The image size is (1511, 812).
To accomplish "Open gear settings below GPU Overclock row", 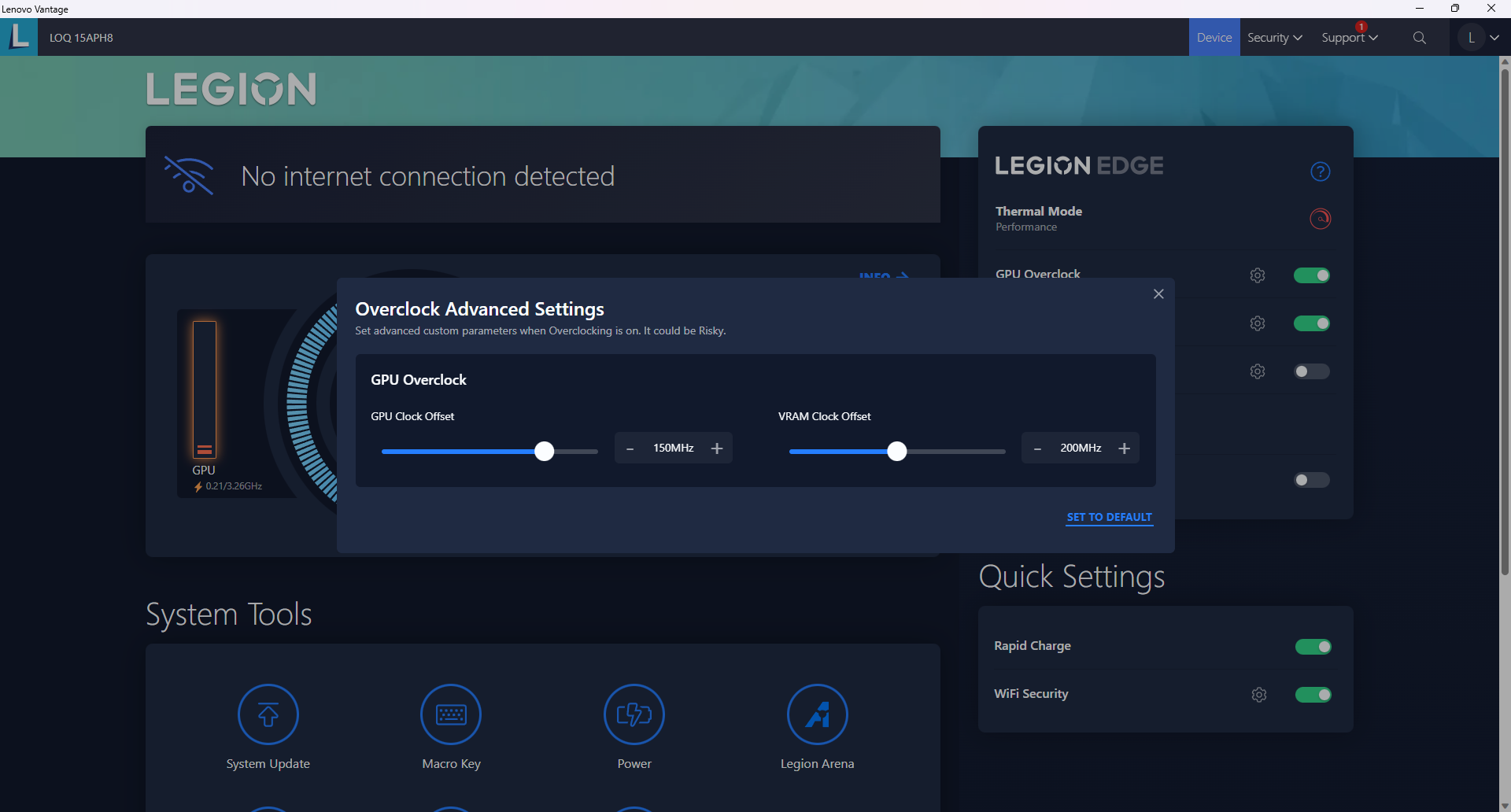I will click(x=1258, y=323).
